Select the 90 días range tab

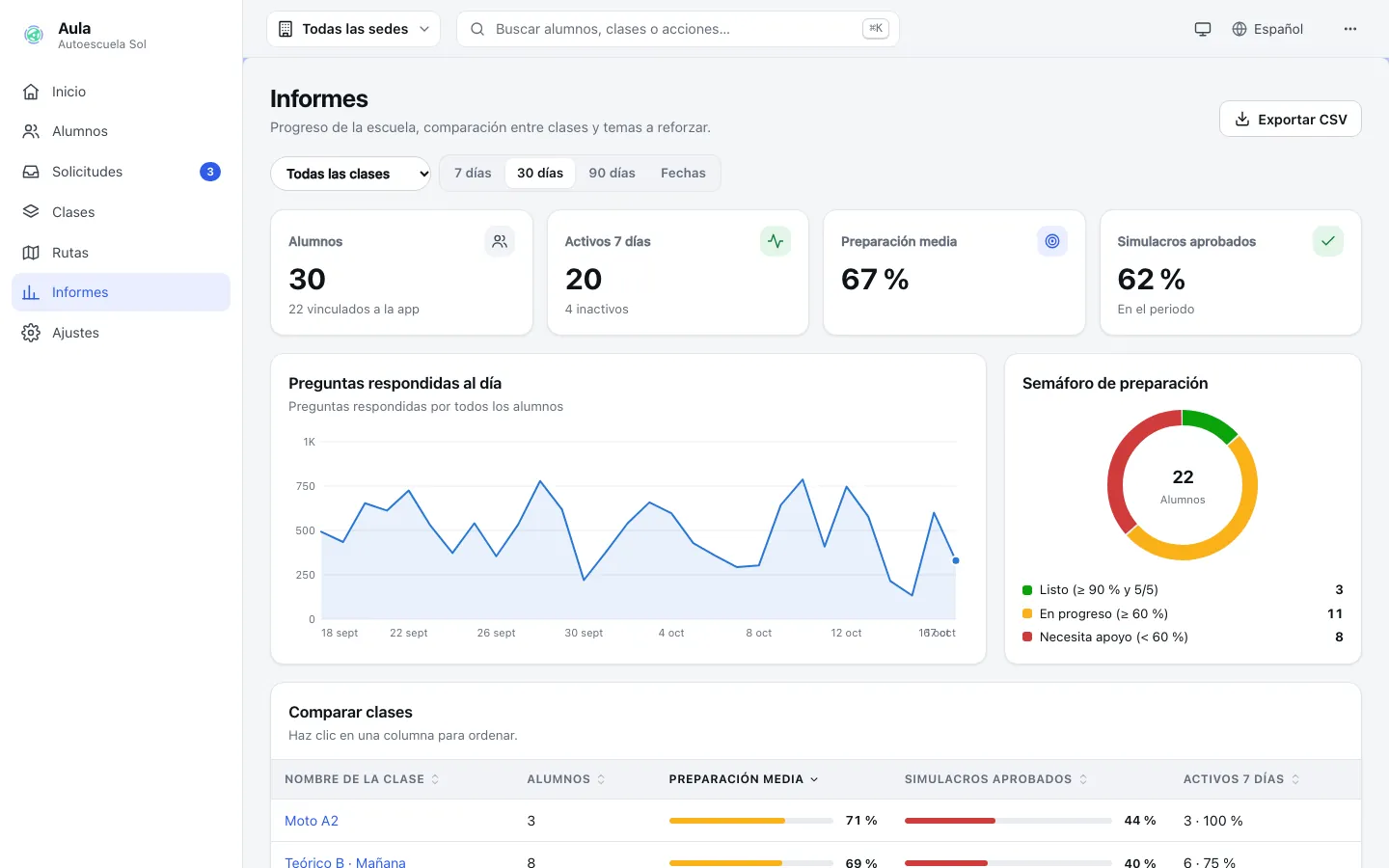click(x=613, y=174)
